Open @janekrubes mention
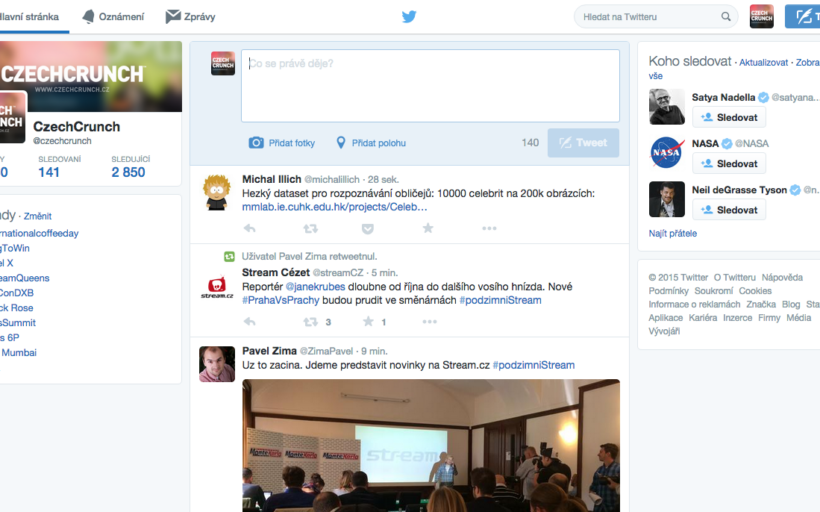 (315, 287)
